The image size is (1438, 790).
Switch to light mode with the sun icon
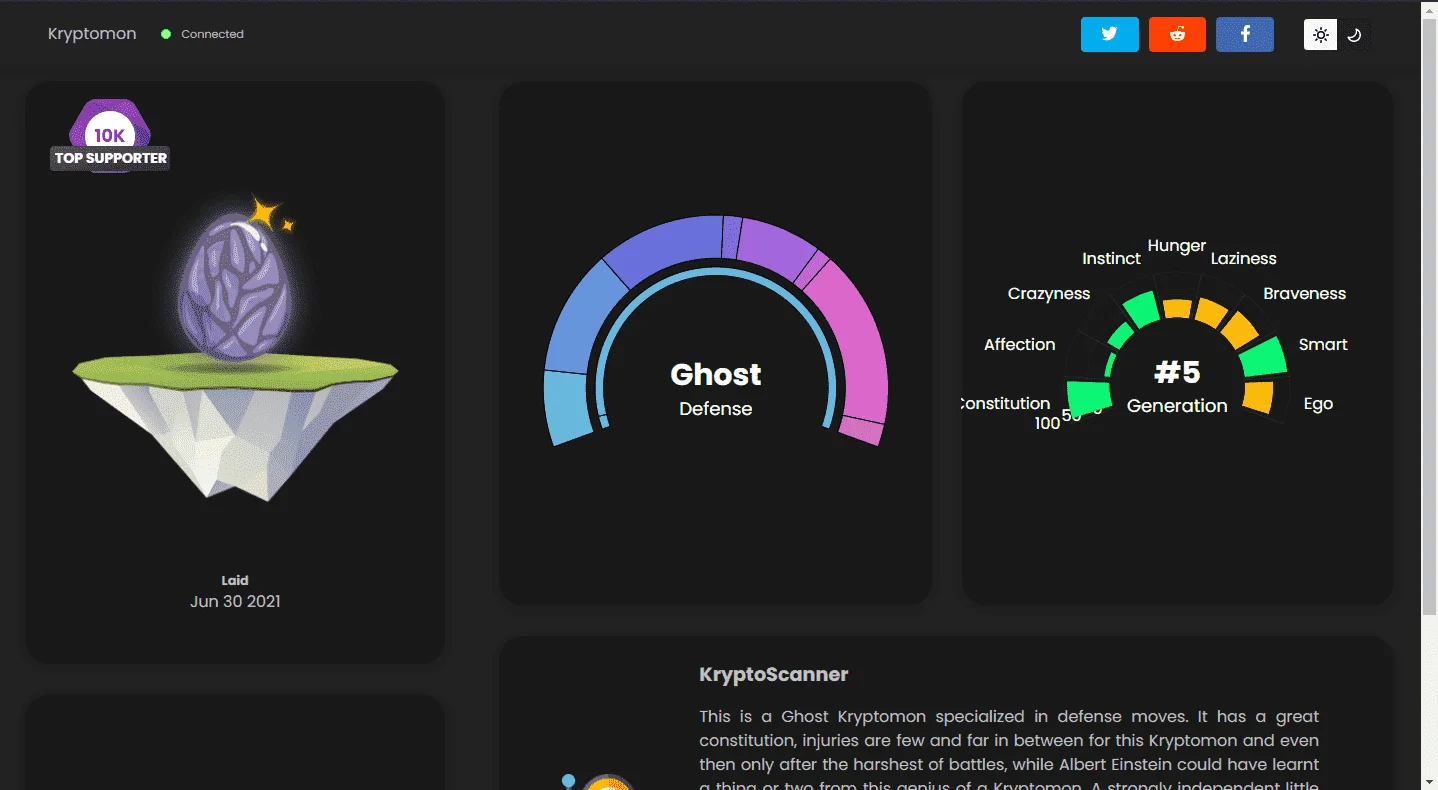(x=1320, y=35)
